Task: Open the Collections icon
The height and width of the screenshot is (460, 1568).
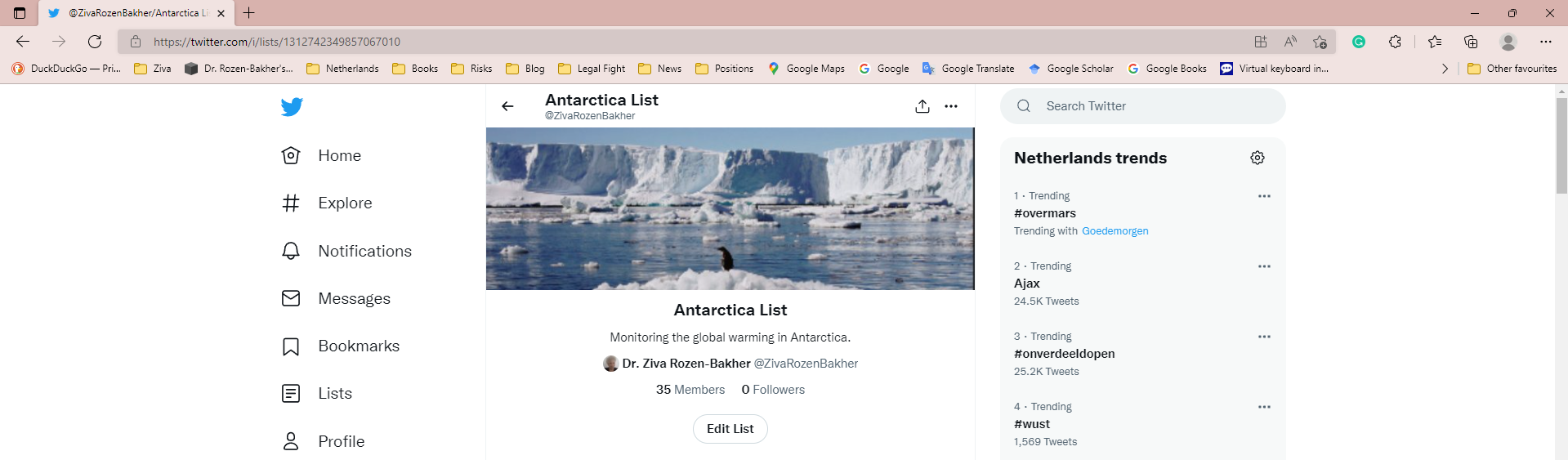Action: click(x=1471, y=42)
